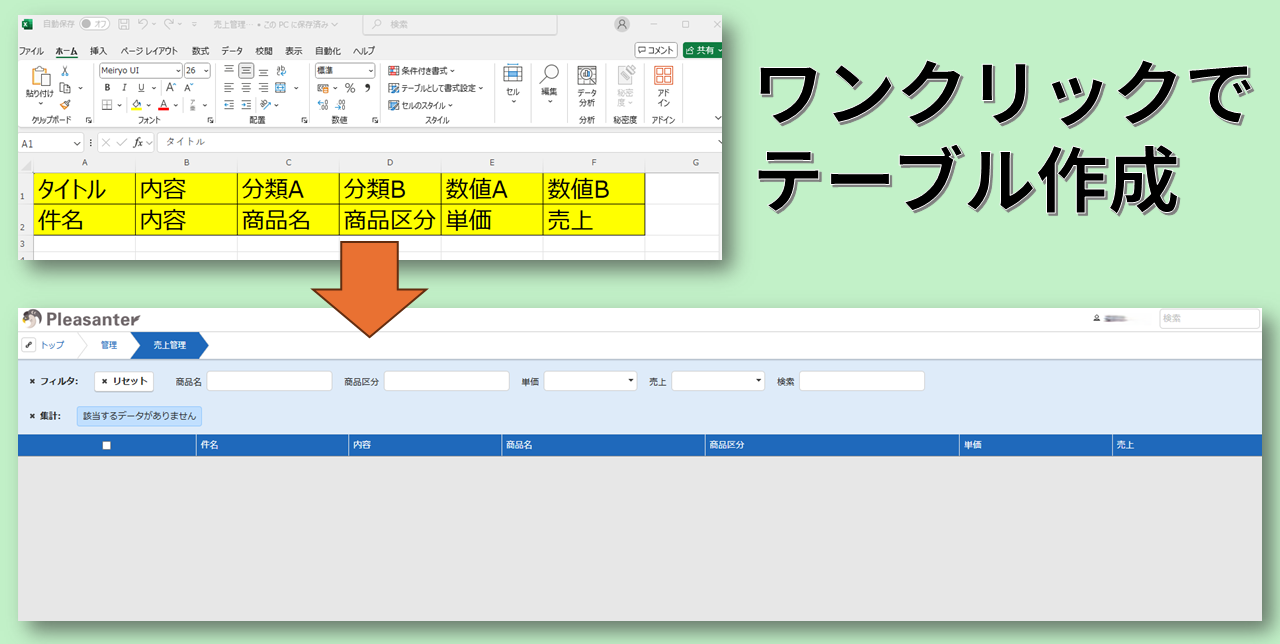
Task: Click the 件名 column header in Pleasanter table
Action: pos(272,445)
